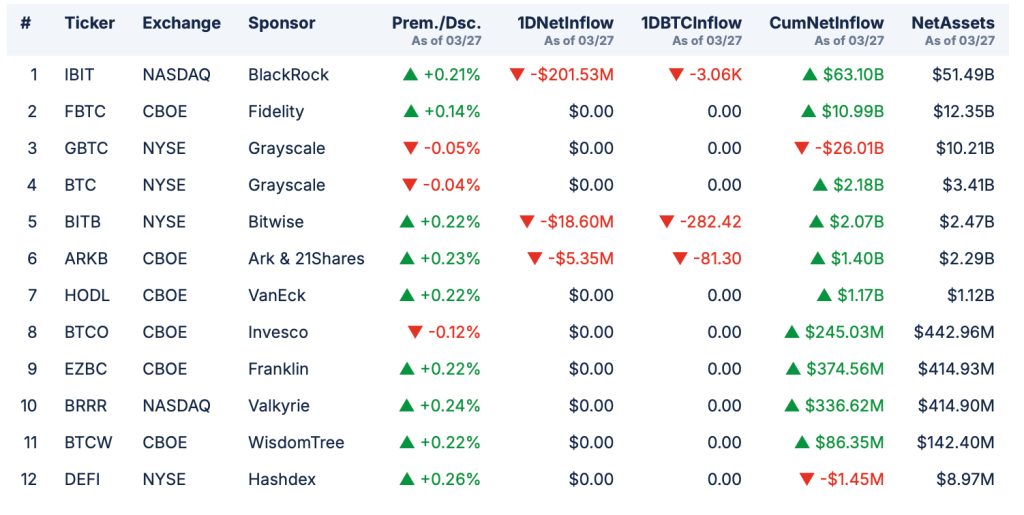This screenshot has height=515, width=1024.
Task: Open the FBTC ticker entry
Action: point(85,111)
